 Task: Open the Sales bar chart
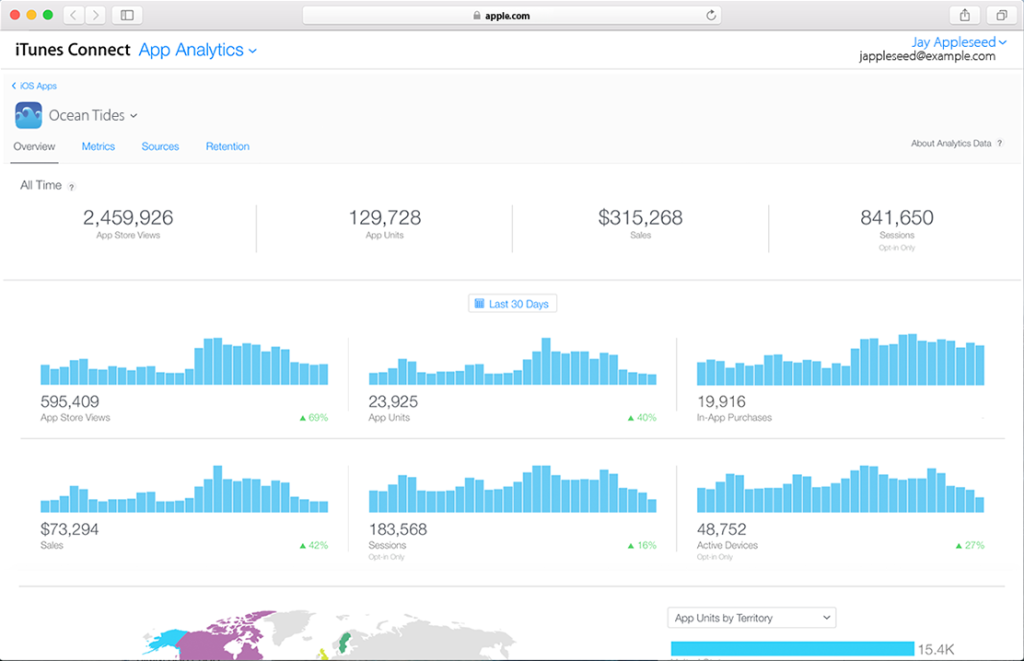click(x=184, y=489)
